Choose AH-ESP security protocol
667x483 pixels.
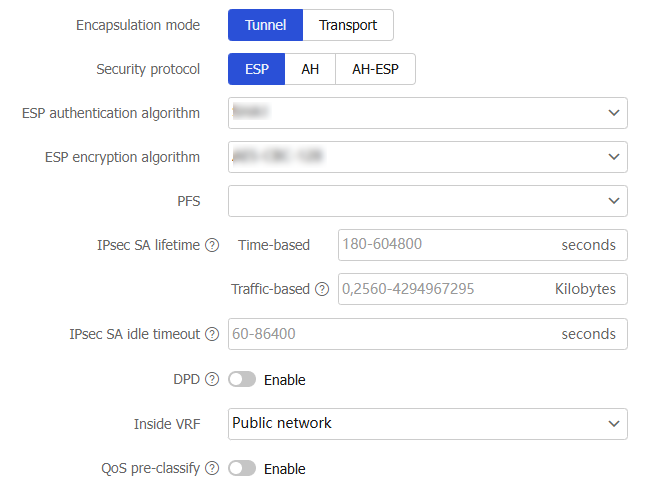(x=374, y=70)
